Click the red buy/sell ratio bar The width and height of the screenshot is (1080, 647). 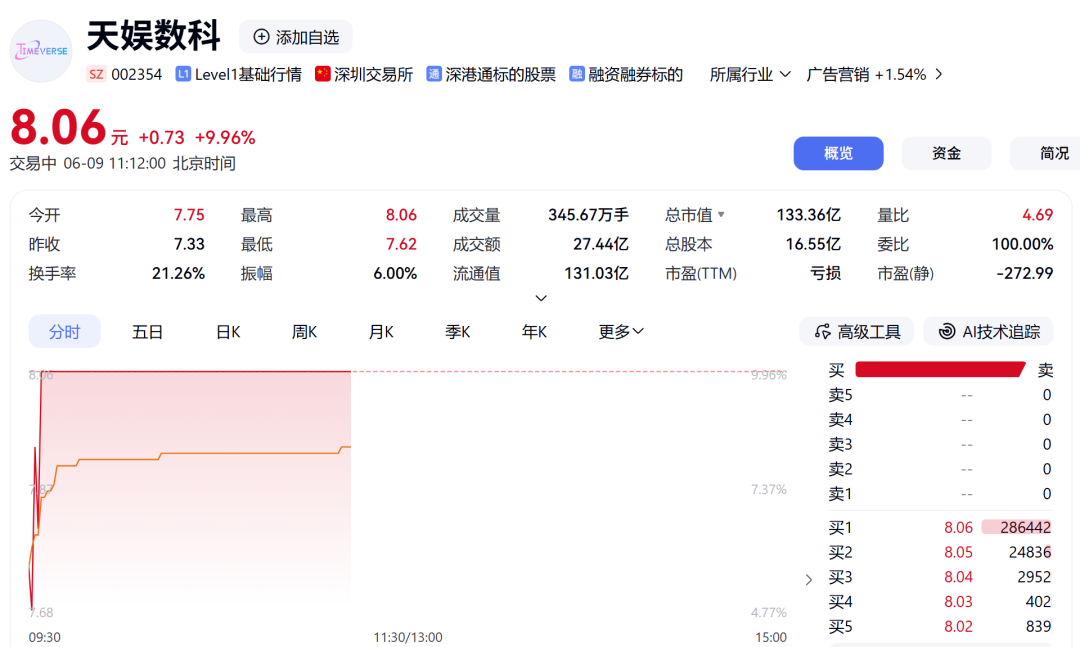coord(939,369)
